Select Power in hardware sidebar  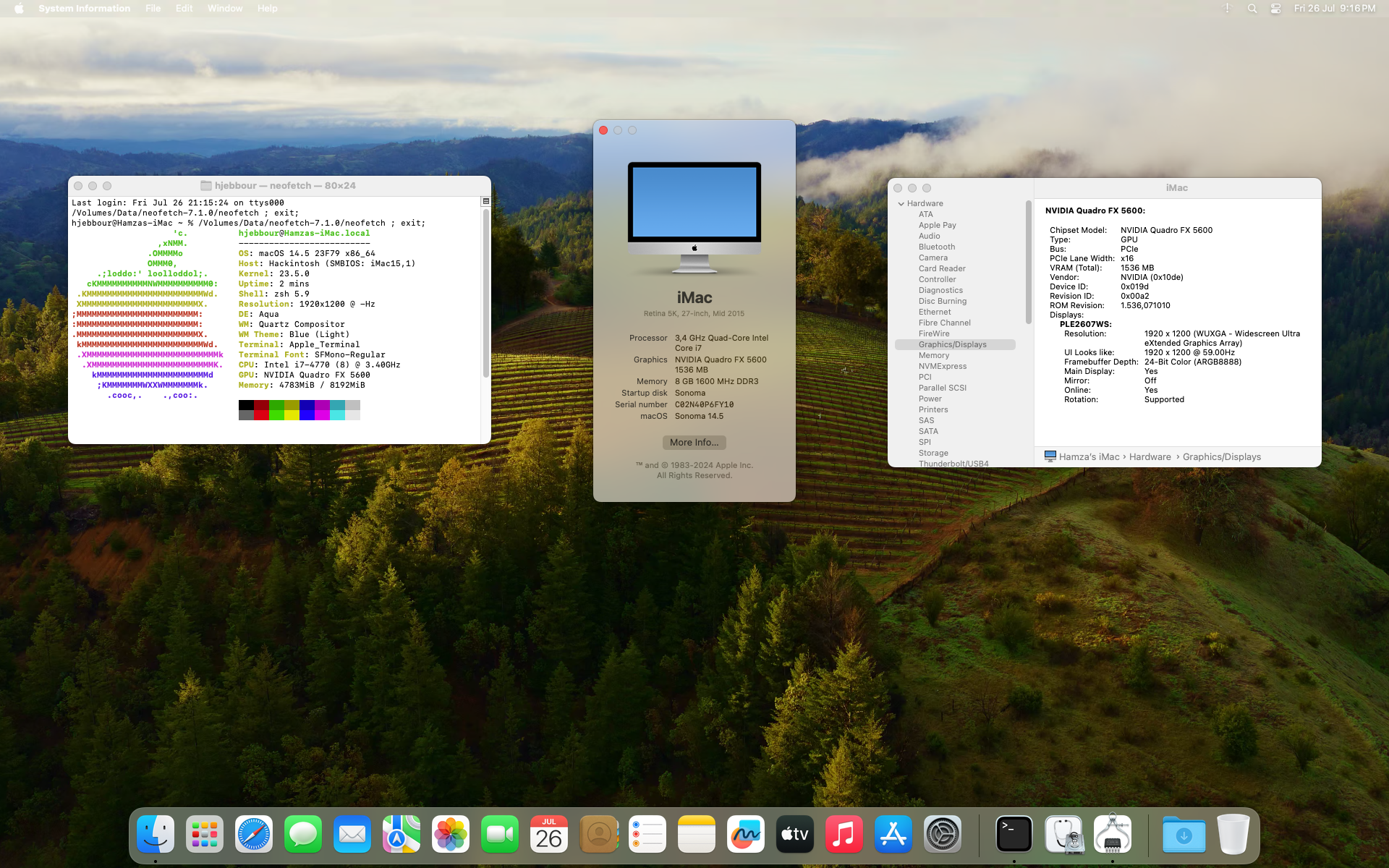(x=930, y=399)
